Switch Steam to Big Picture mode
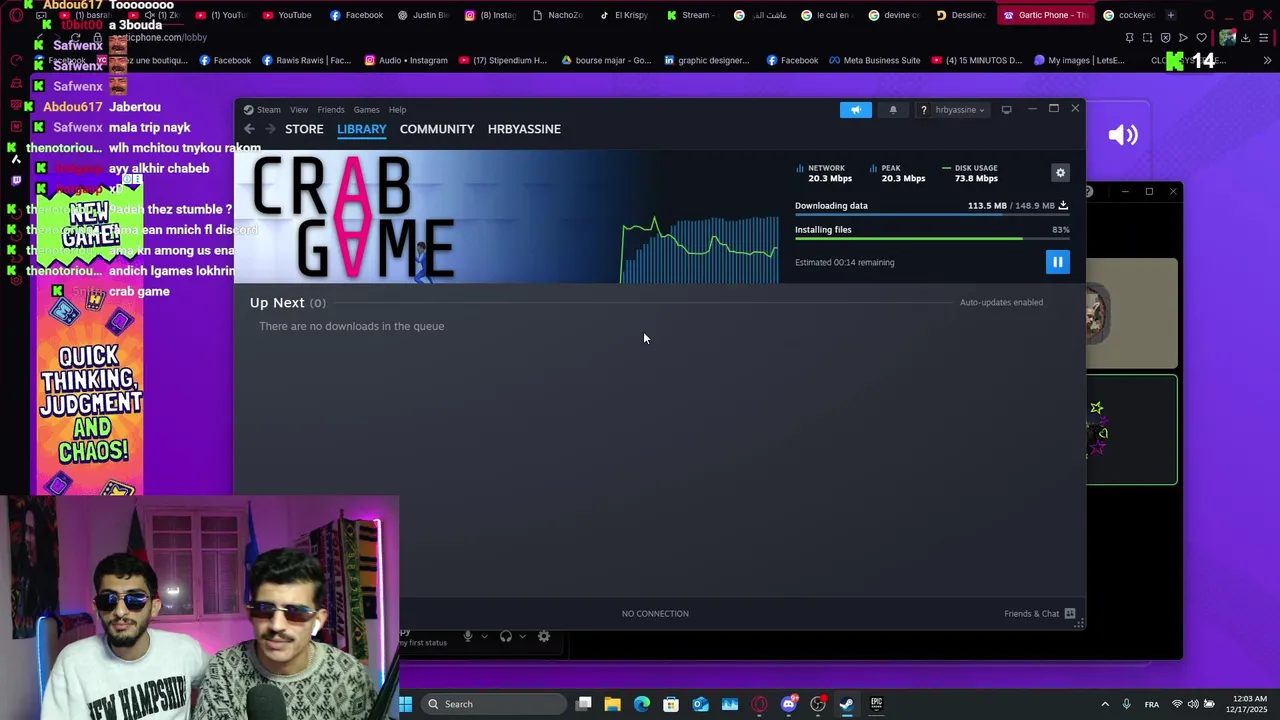The height and width of the screenshot is (720, 1280). pyautogui.click(x=1007, y=110)
